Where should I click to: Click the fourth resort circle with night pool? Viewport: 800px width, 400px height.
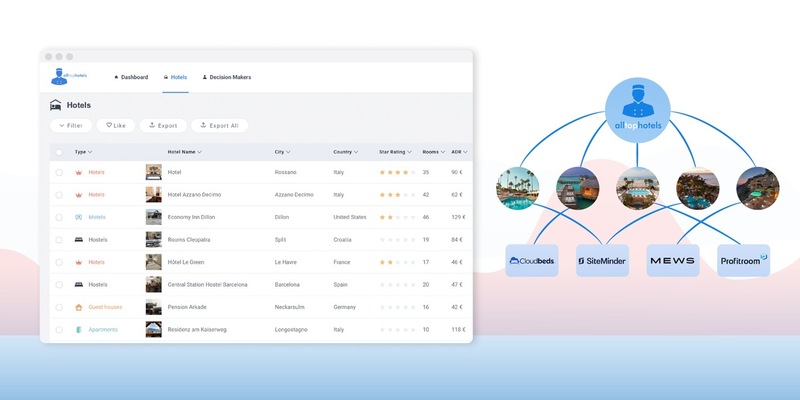[697, 188]
